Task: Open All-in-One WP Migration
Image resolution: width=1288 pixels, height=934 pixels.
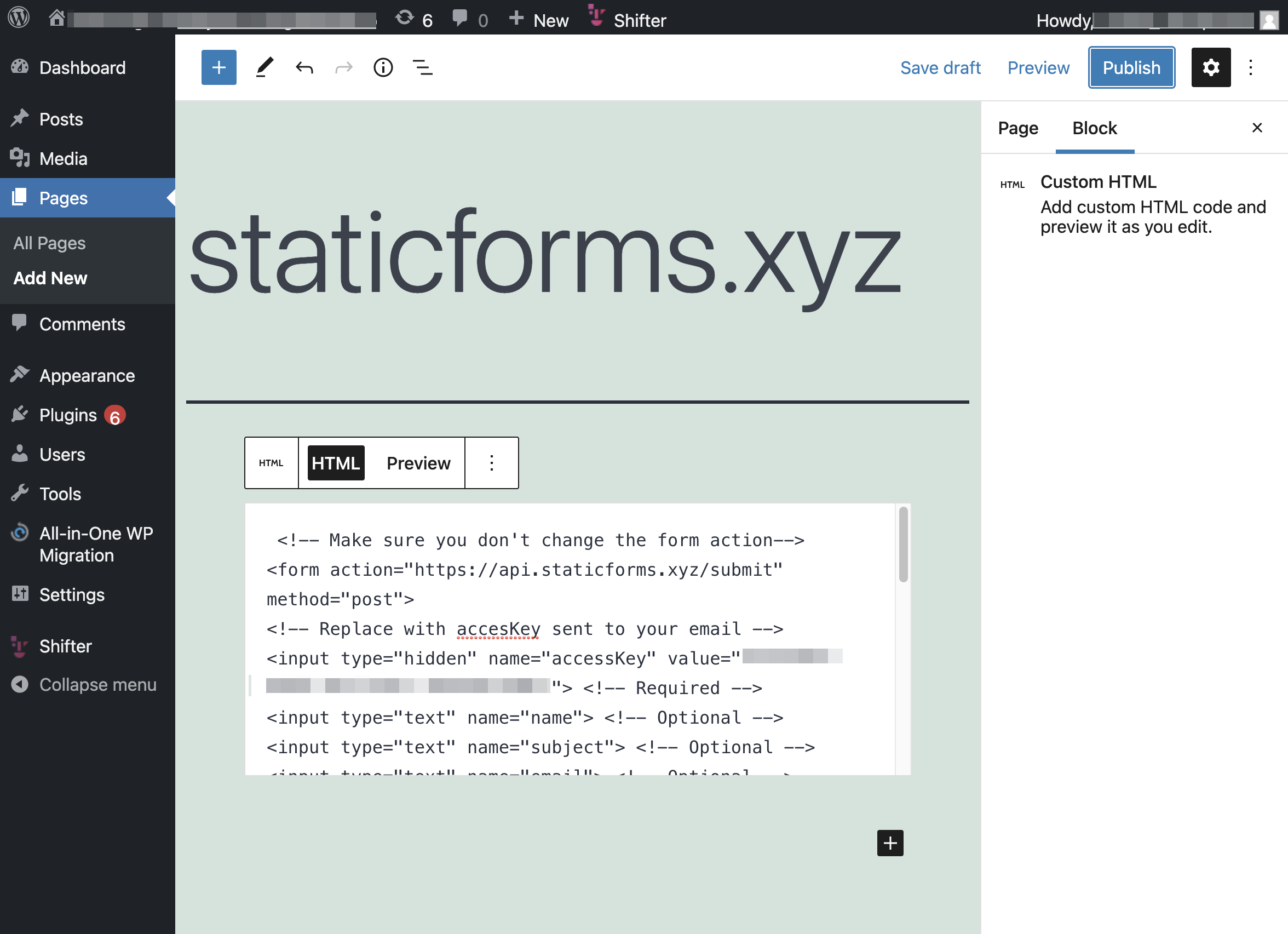Action: (88, 545)
